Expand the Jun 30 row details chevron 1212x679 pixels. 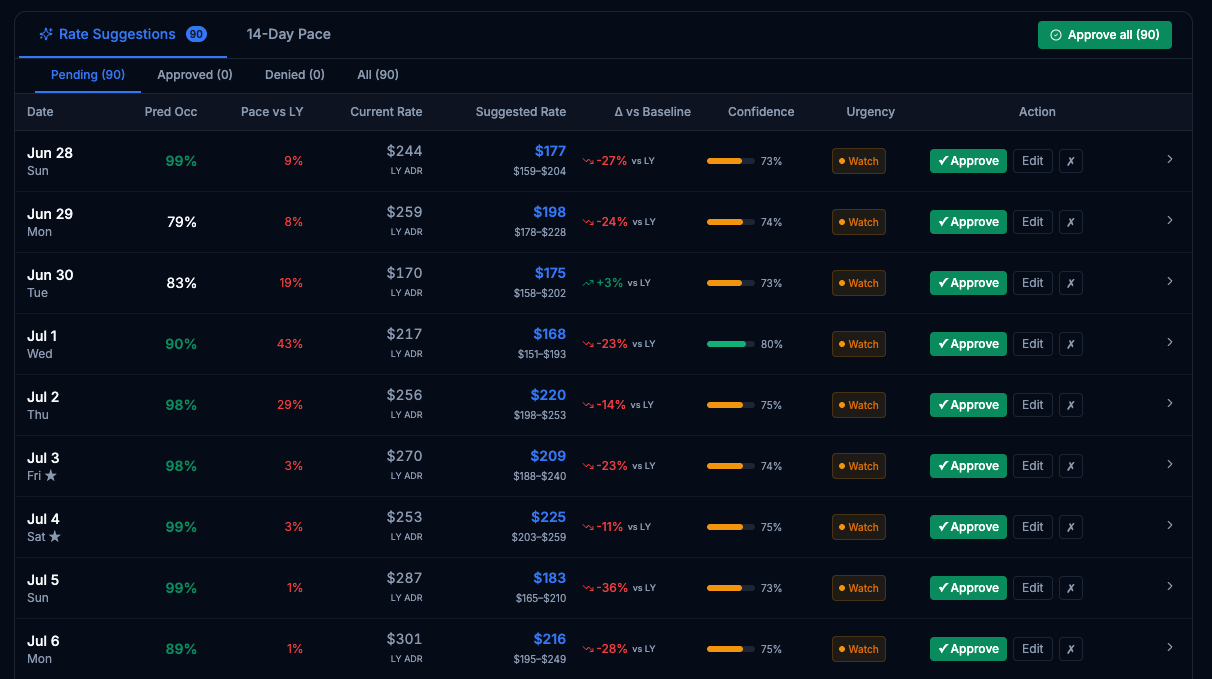[x=1169, y=281]
